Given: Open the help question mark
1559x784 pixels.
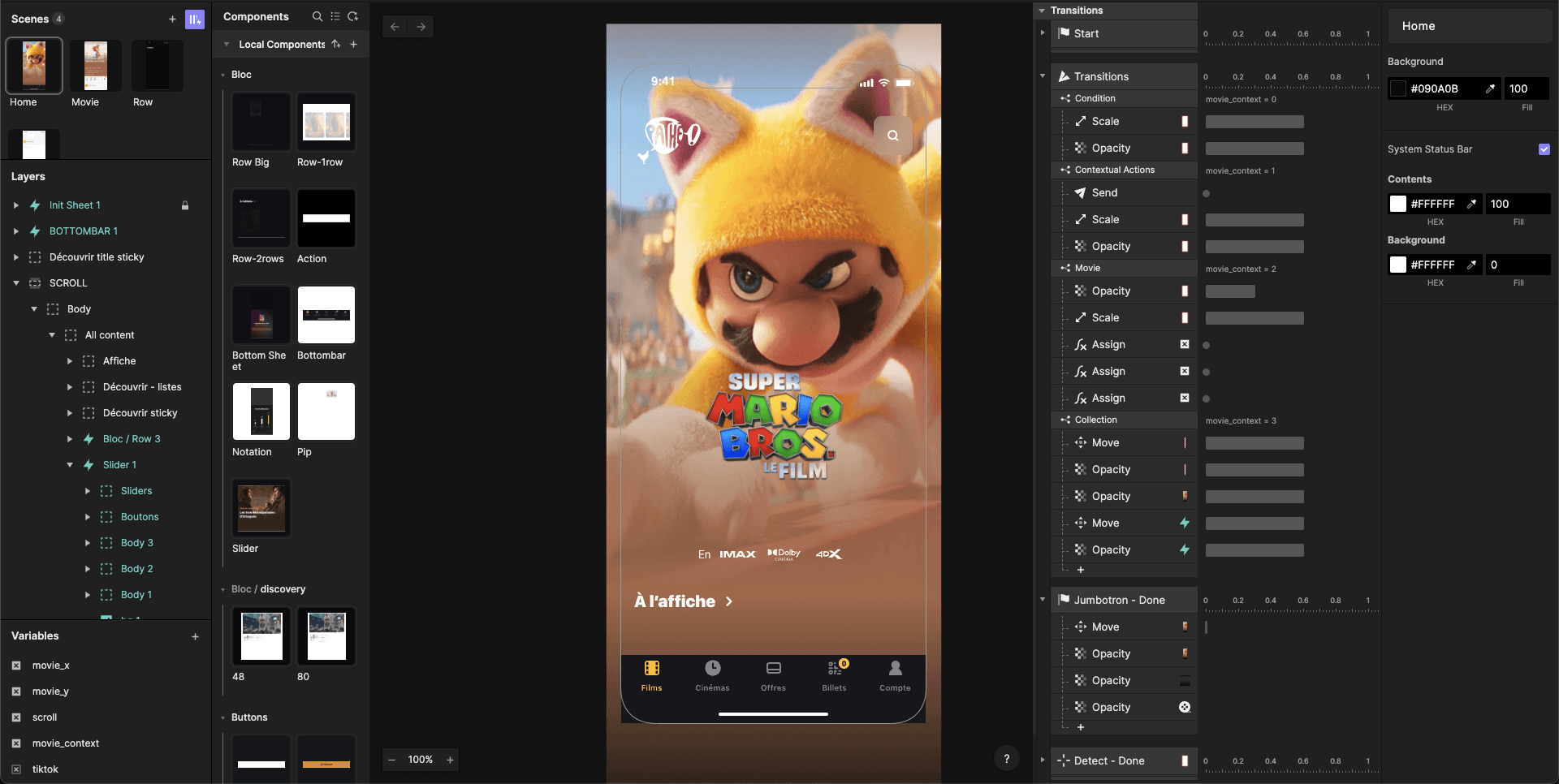Looking at the screenshot, I should point(1007,758).
